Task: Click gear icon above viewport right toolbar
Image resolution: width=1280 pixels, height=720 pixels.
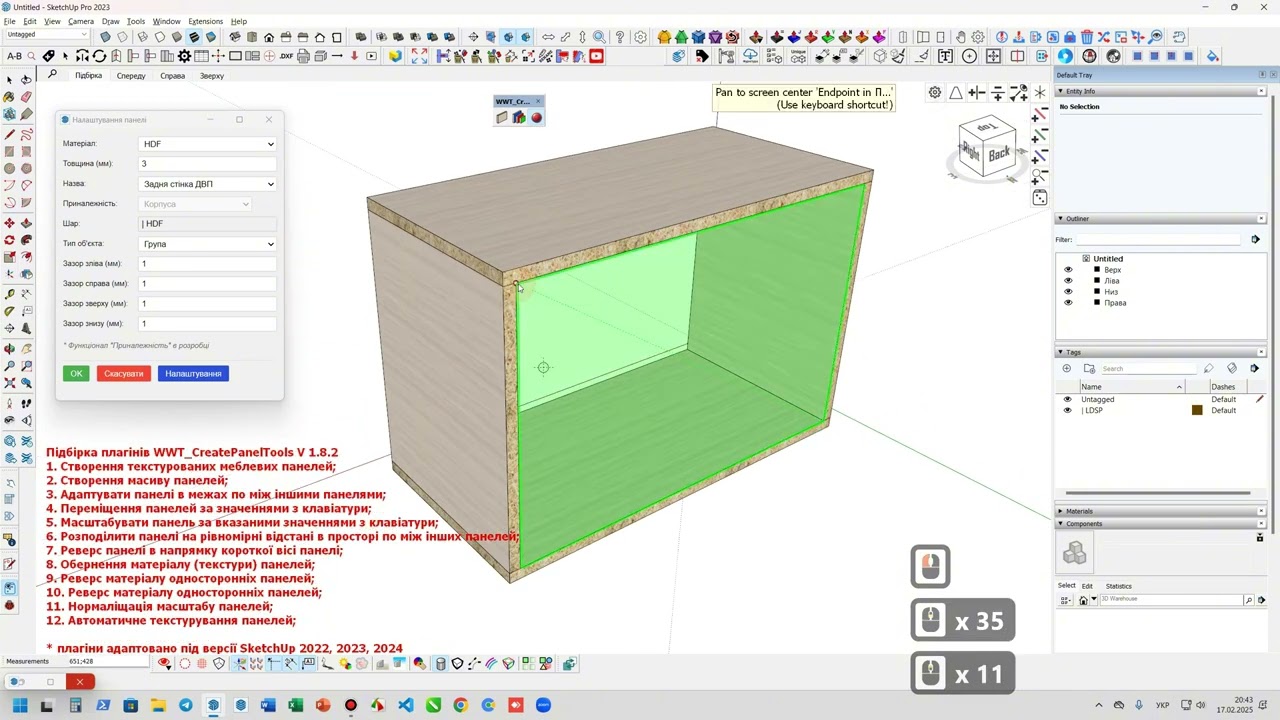Action: tap(934, 92)
